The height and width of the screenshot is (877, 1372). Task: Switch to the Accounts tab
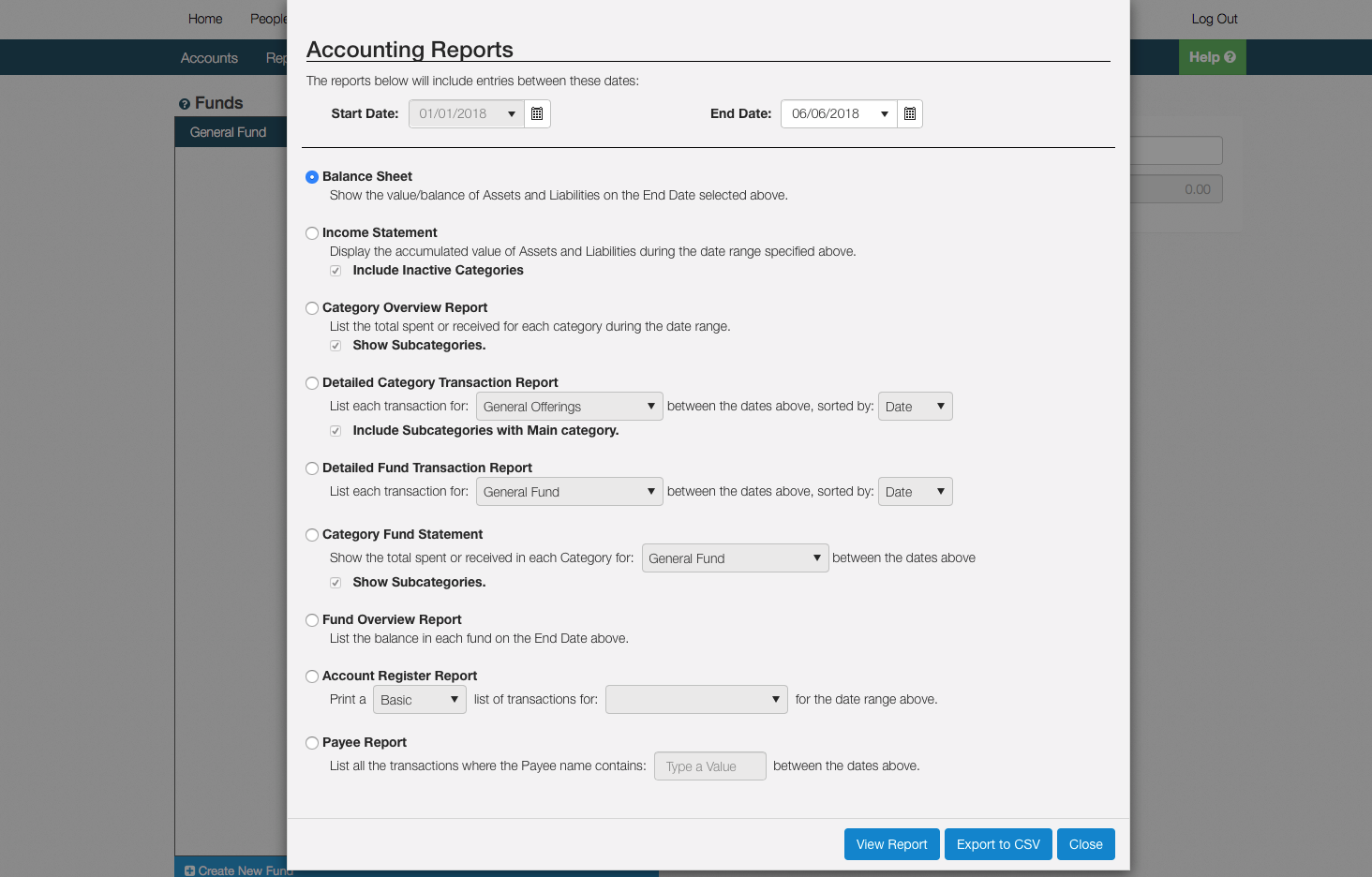pos(209,58)
